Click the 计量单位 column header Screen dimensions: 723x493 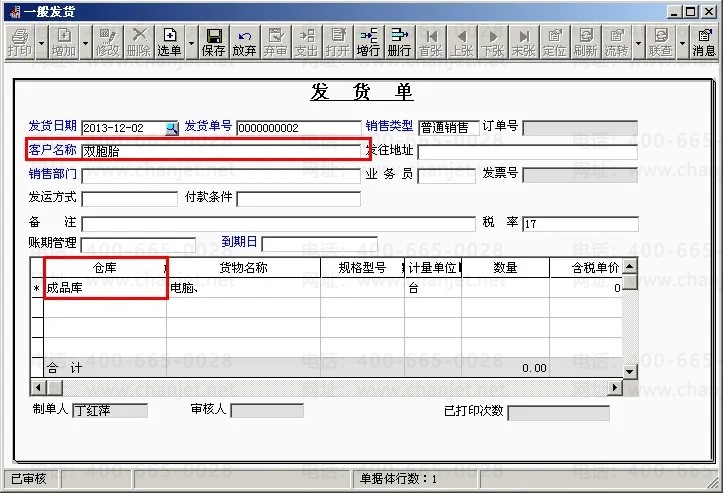click(x=433, y=268)
